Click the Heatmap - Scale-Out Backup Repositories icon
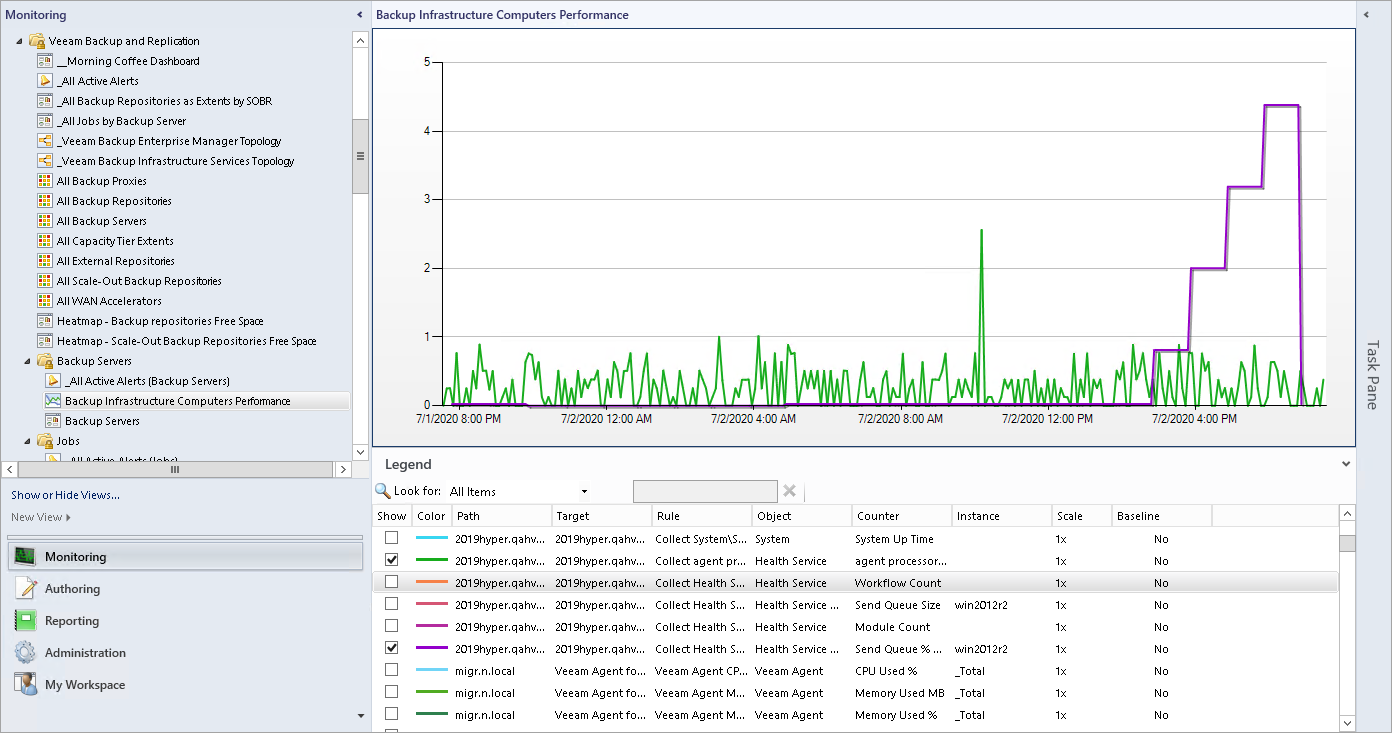1392x733 pixels. point(45,341)
